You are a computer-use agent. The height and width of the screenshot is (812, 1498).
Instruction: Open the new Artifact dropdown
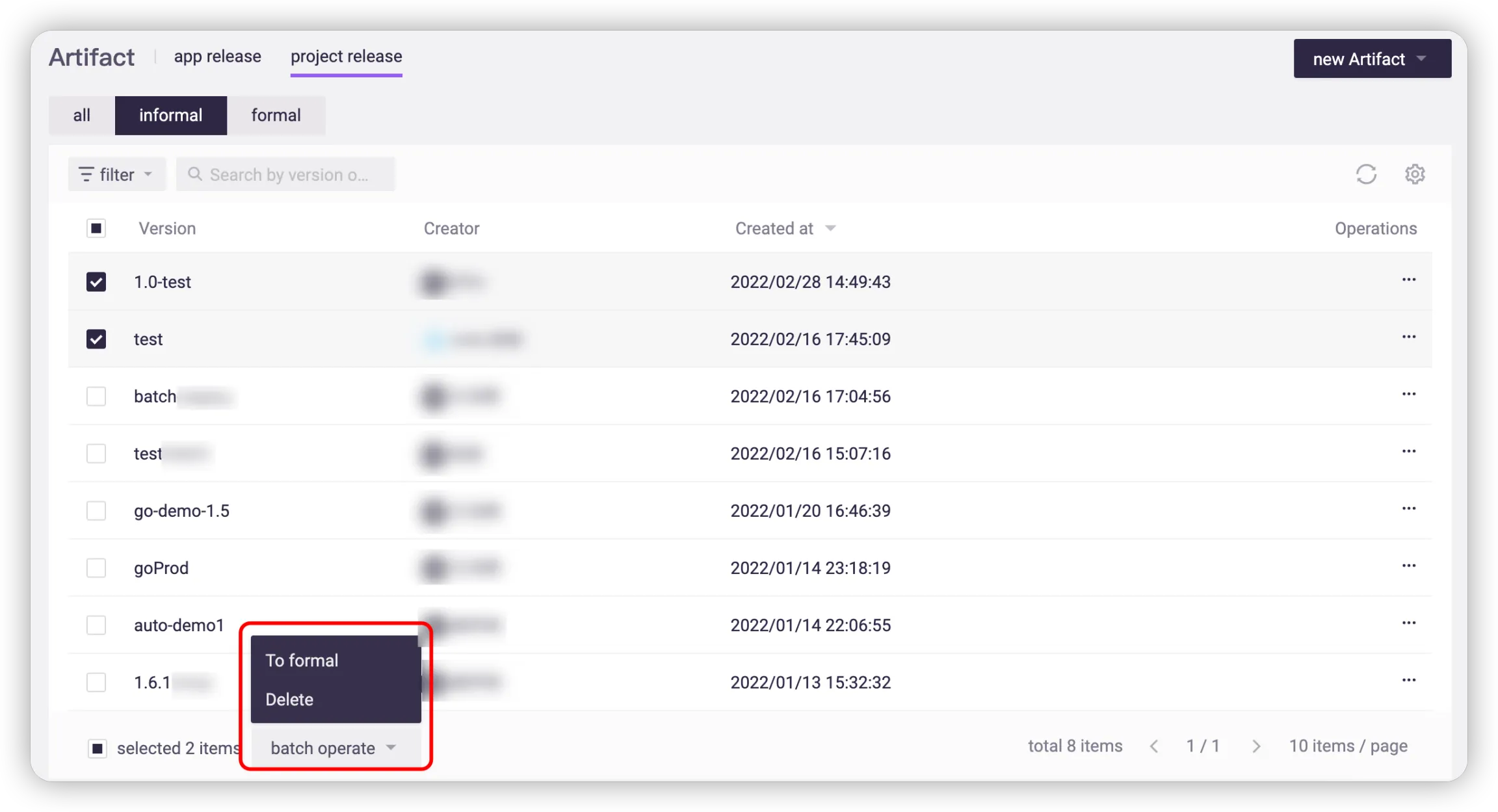pyautogui.click(x=1372, y=59)
